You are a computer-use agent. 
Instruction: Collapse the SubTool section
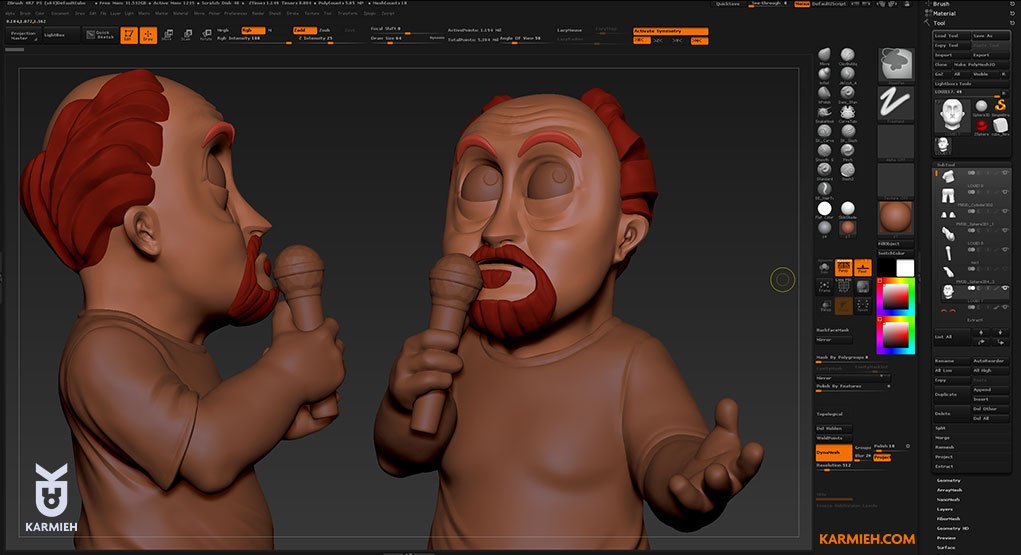click(x=945, y=165)
